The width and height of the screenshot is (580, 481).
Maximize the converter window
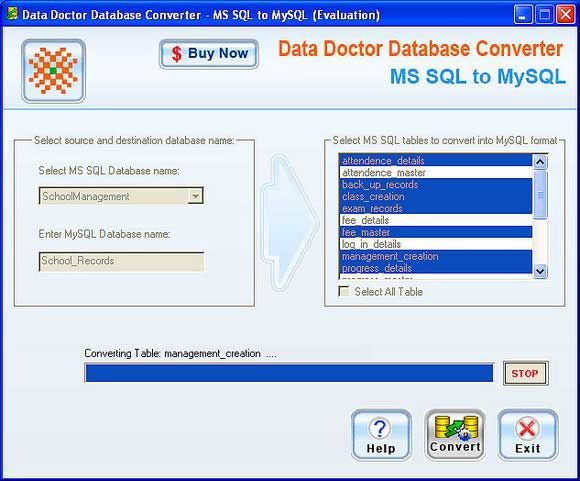(544, 15)
